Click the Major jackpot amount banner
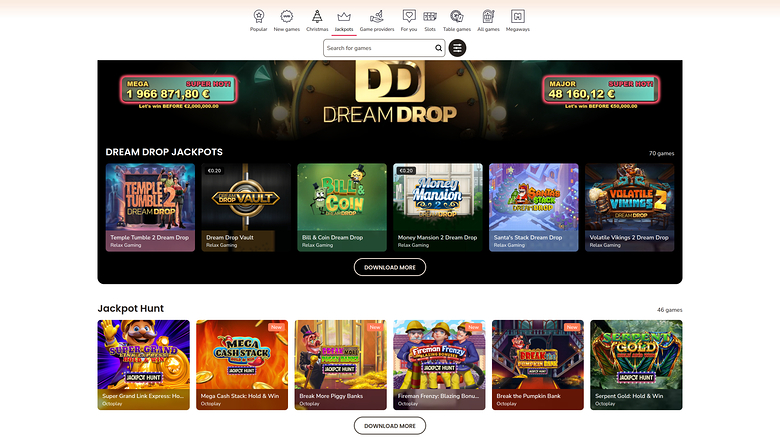Viewport: 780px width, 439px height. click(x=601, y=89)
